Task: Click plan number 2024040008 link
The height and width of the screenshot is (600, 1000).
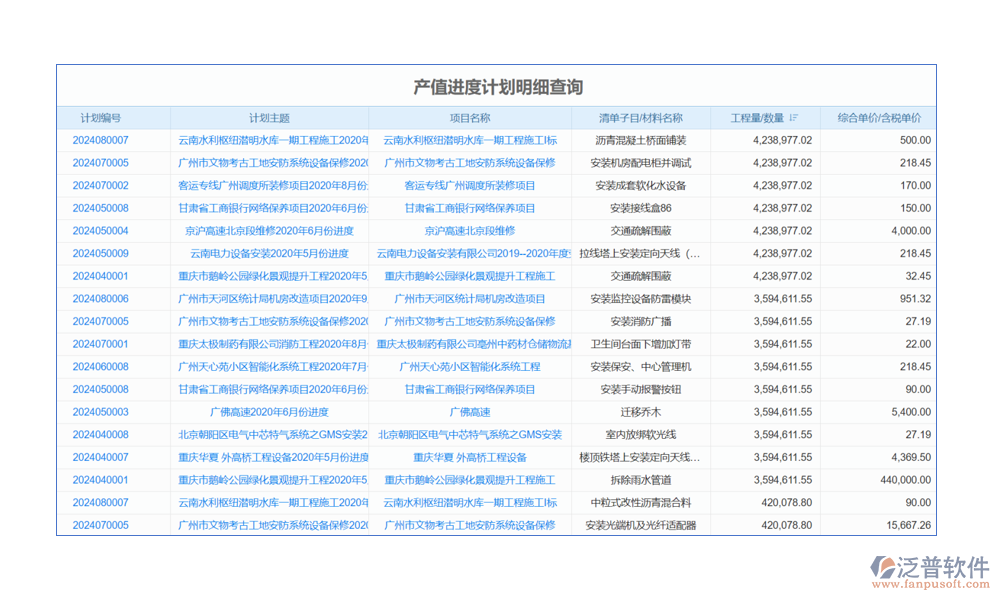Action: pos(101,435)
